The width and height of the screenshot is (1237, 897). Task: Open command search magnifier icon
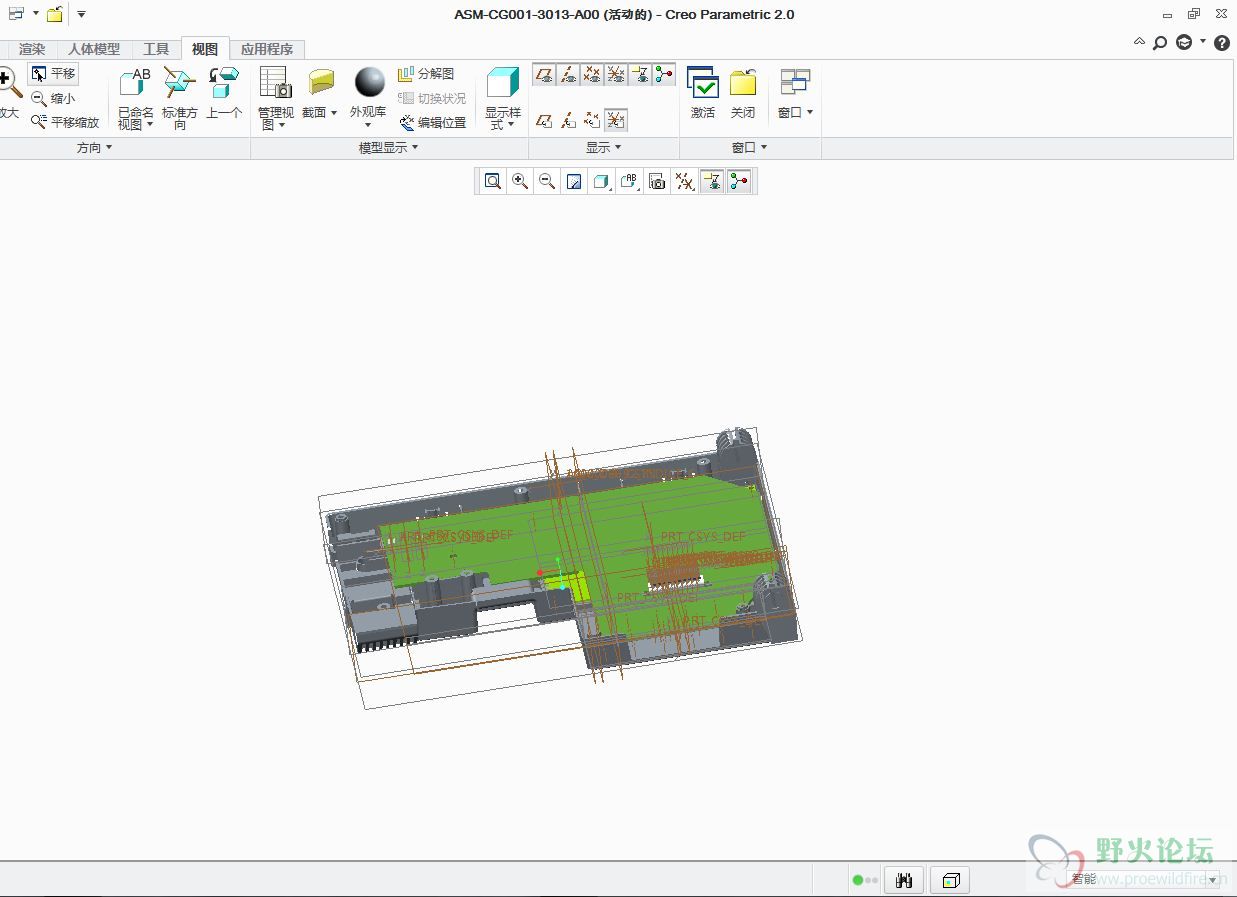click(1160, 43)
